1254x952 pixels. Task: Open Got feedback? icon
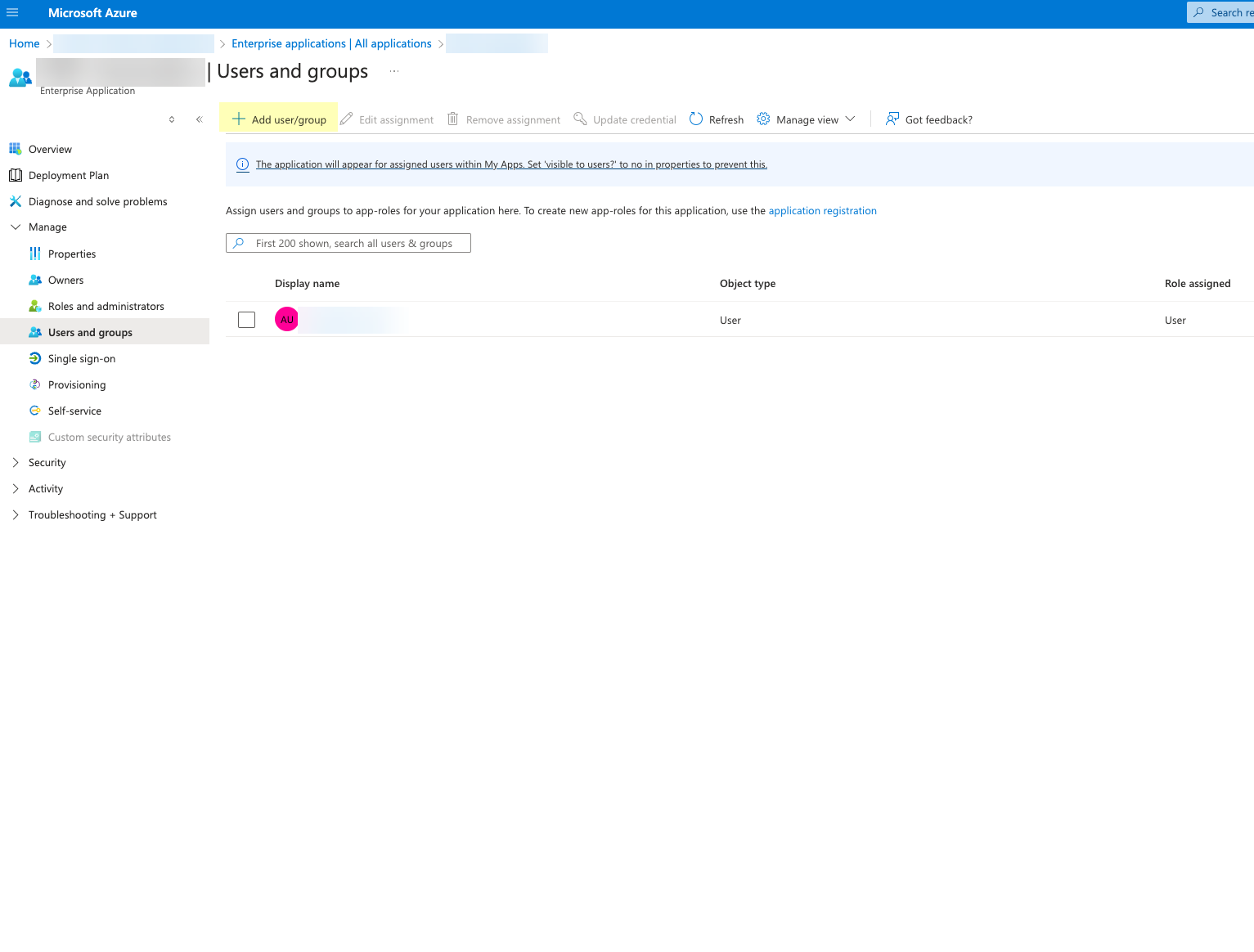892,119
